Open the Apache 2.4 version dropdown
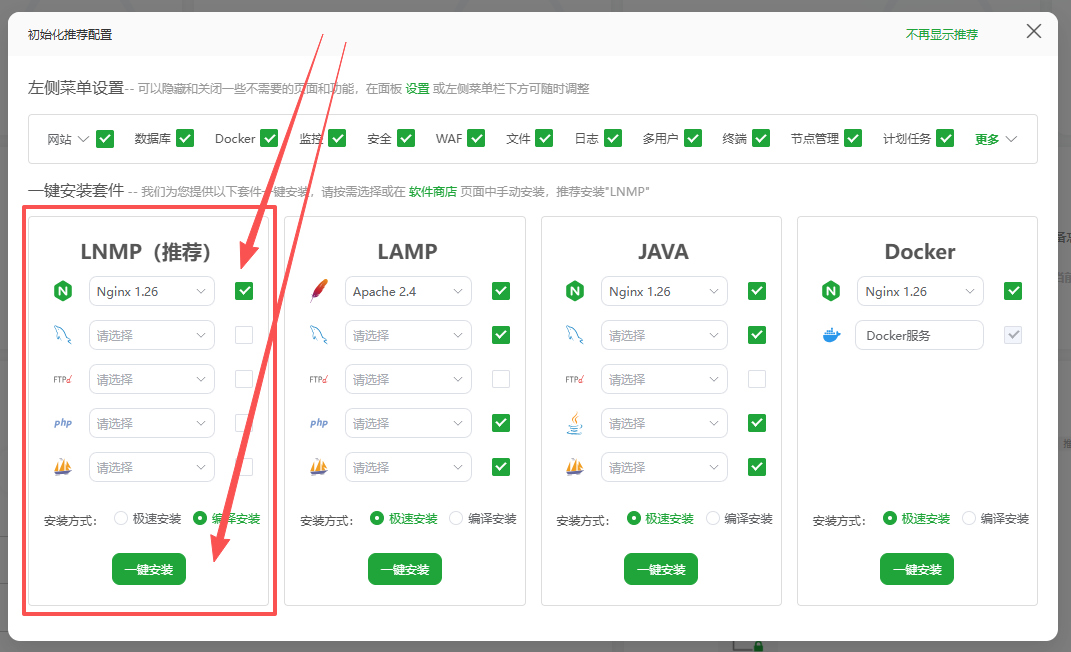 click(407, 291)
